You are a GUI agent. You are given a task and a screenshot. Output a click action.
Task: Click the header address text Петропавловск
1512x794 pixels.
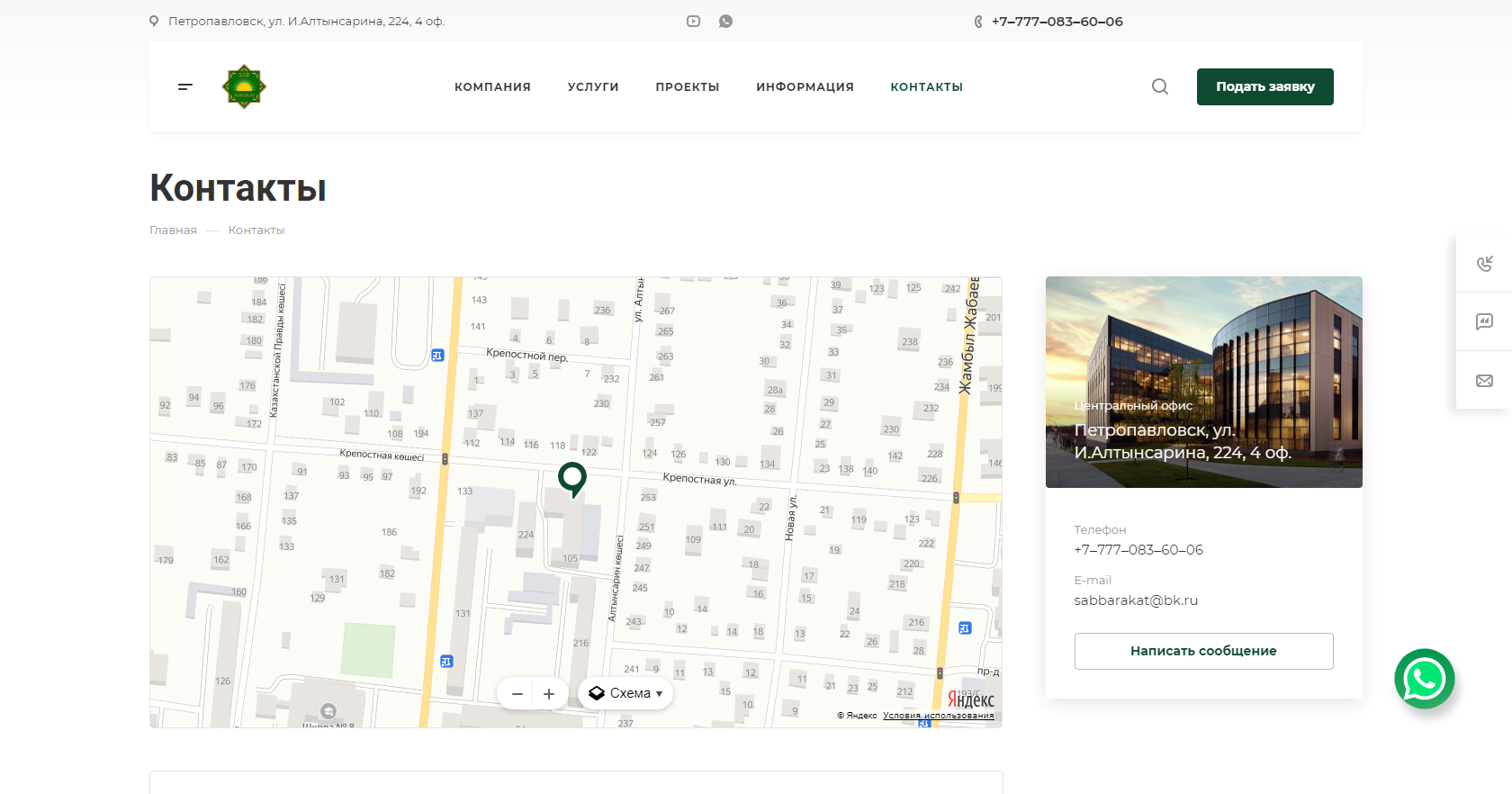pyautogui.click(x=306, y=22)
